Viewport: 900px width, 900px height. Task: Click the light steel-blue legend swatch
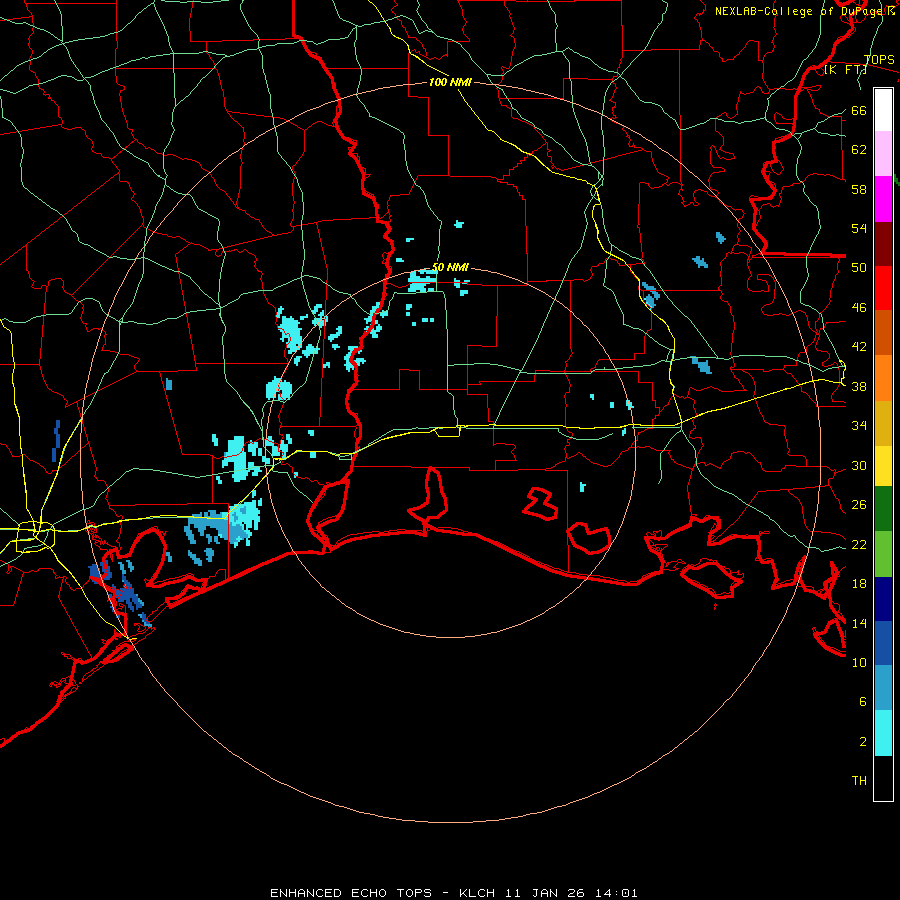883,688
